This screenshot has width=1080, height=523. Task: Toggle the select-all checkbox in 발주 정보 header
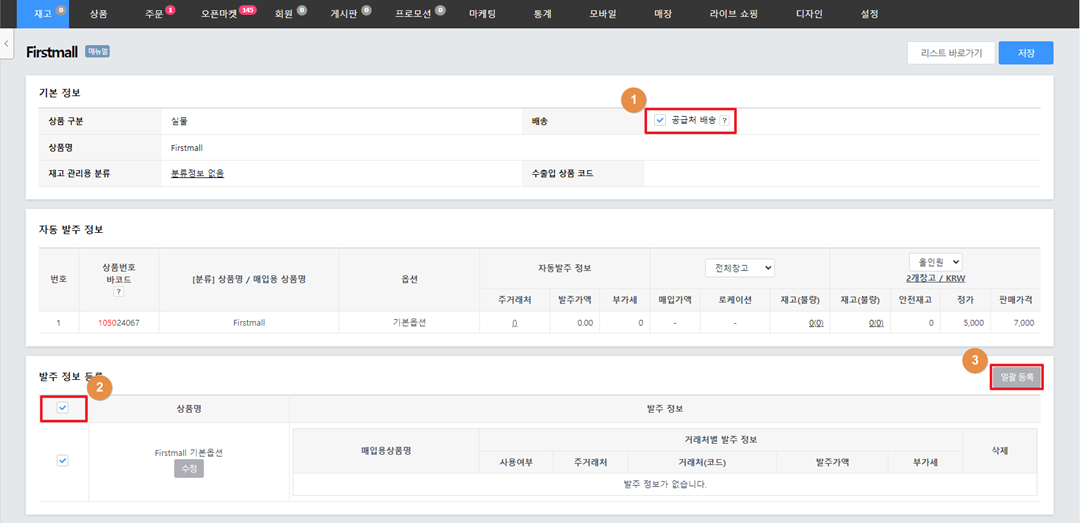coord(63,408)
